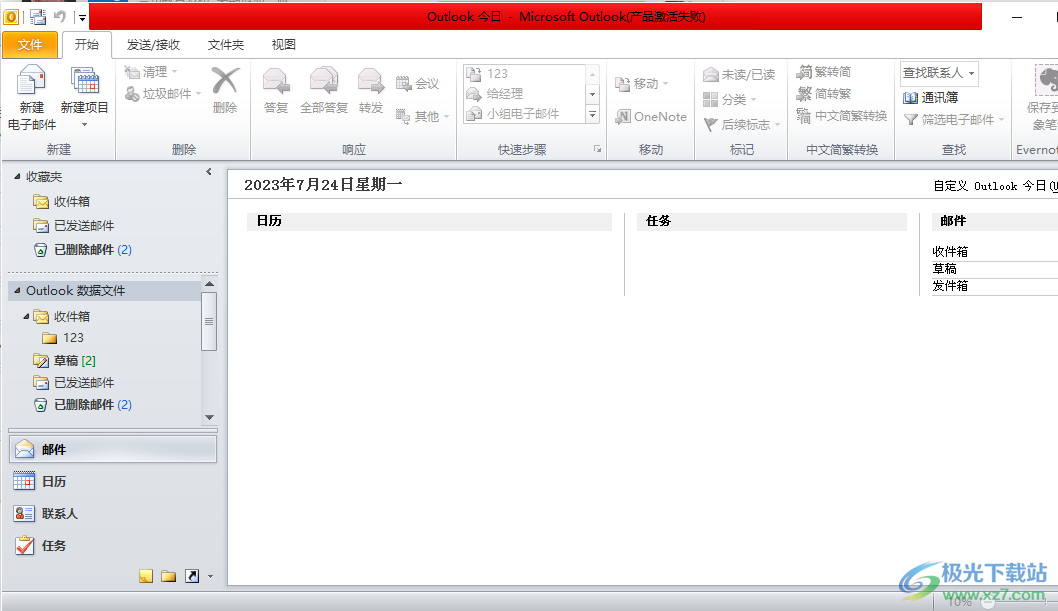Open the Drafts (草稿) [2] folder
The width and height of the screenshot is (1058, 611).
click(65, 361)
